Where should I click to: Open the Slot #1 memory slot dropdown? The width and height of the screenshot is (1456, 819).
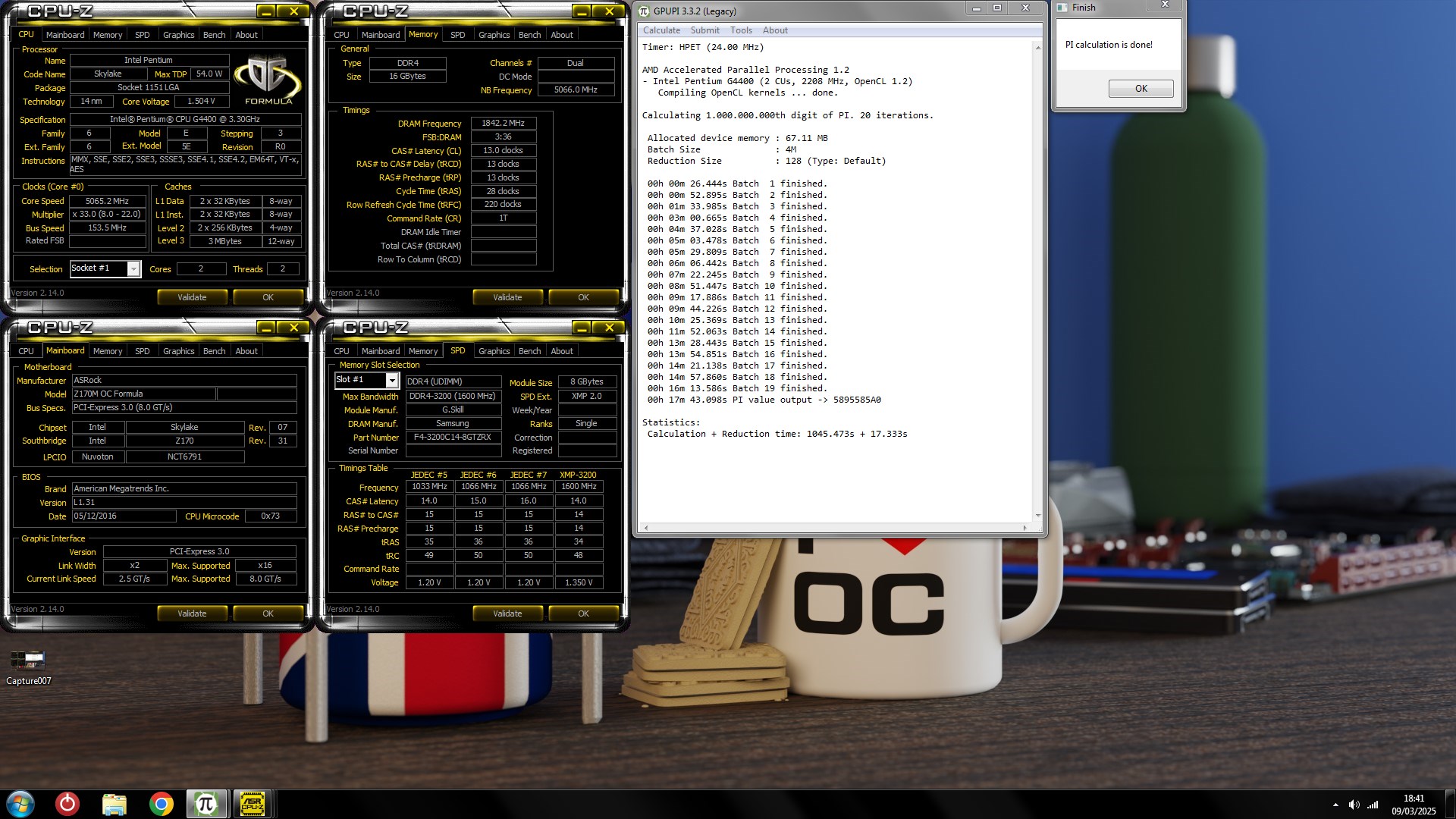coord(392,380)
